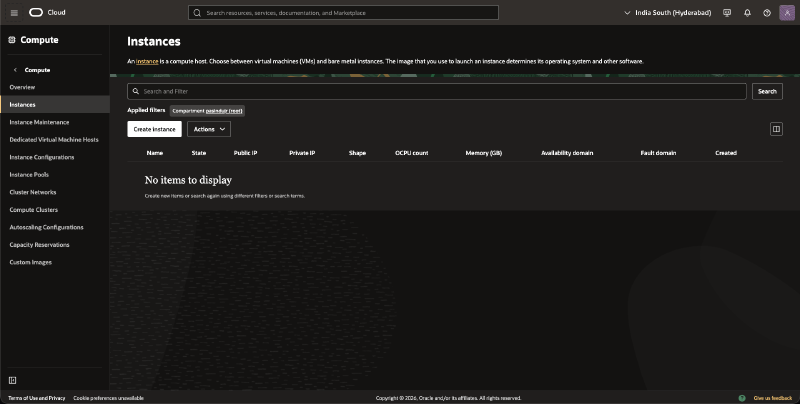Open the help question mark icon

[766, 13]
